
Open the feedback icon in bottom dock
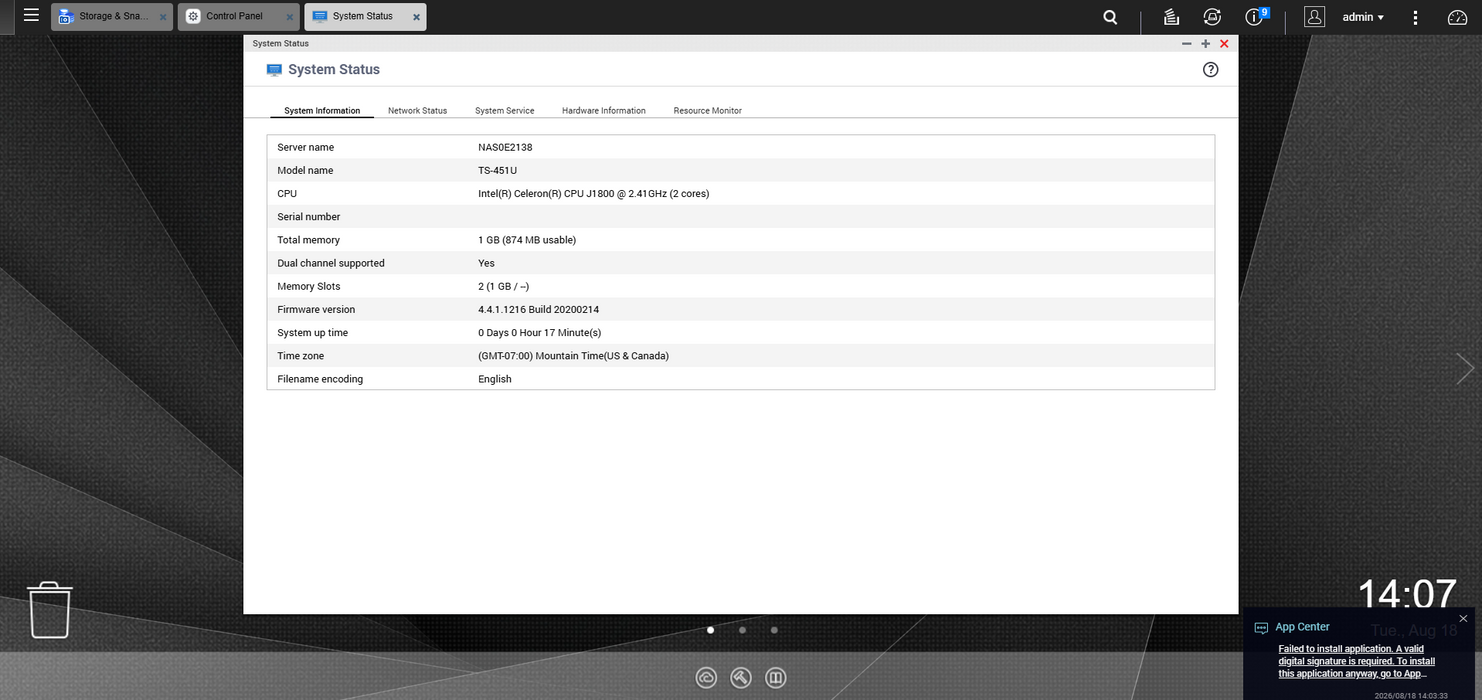pos(775,678)
